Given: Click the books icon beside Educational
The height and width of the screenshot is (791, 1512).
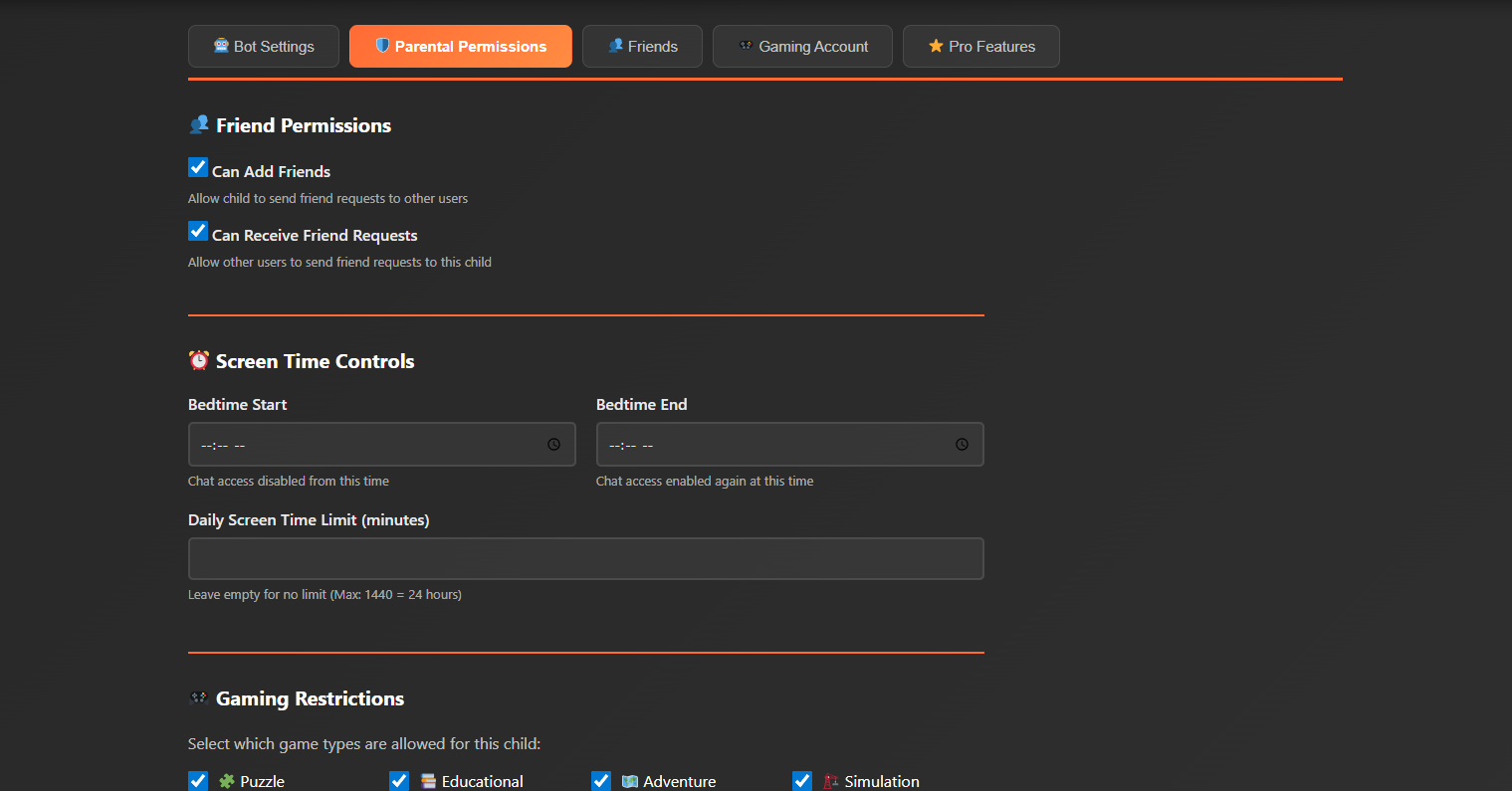Looking at the screenshot, I should coord(428,781).
